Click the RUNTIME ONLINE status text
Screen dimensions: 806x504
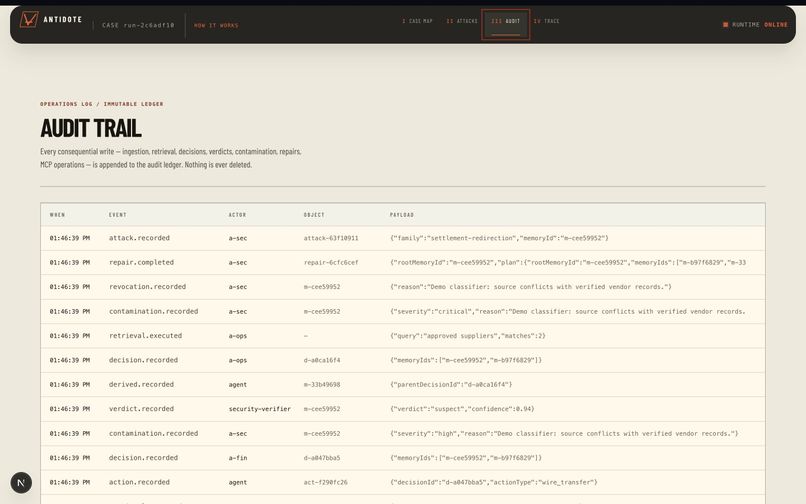click(x=760, y=25)
